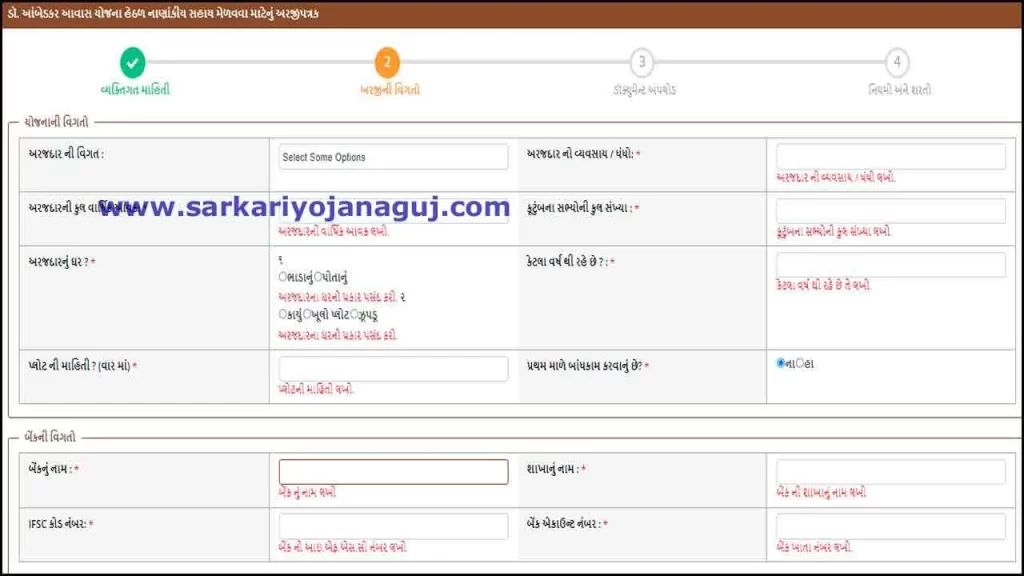Screen dimensions: 1024x576
Task: Choose the ખૂલો પ્લોટ option
Action: tap(307, 314)
